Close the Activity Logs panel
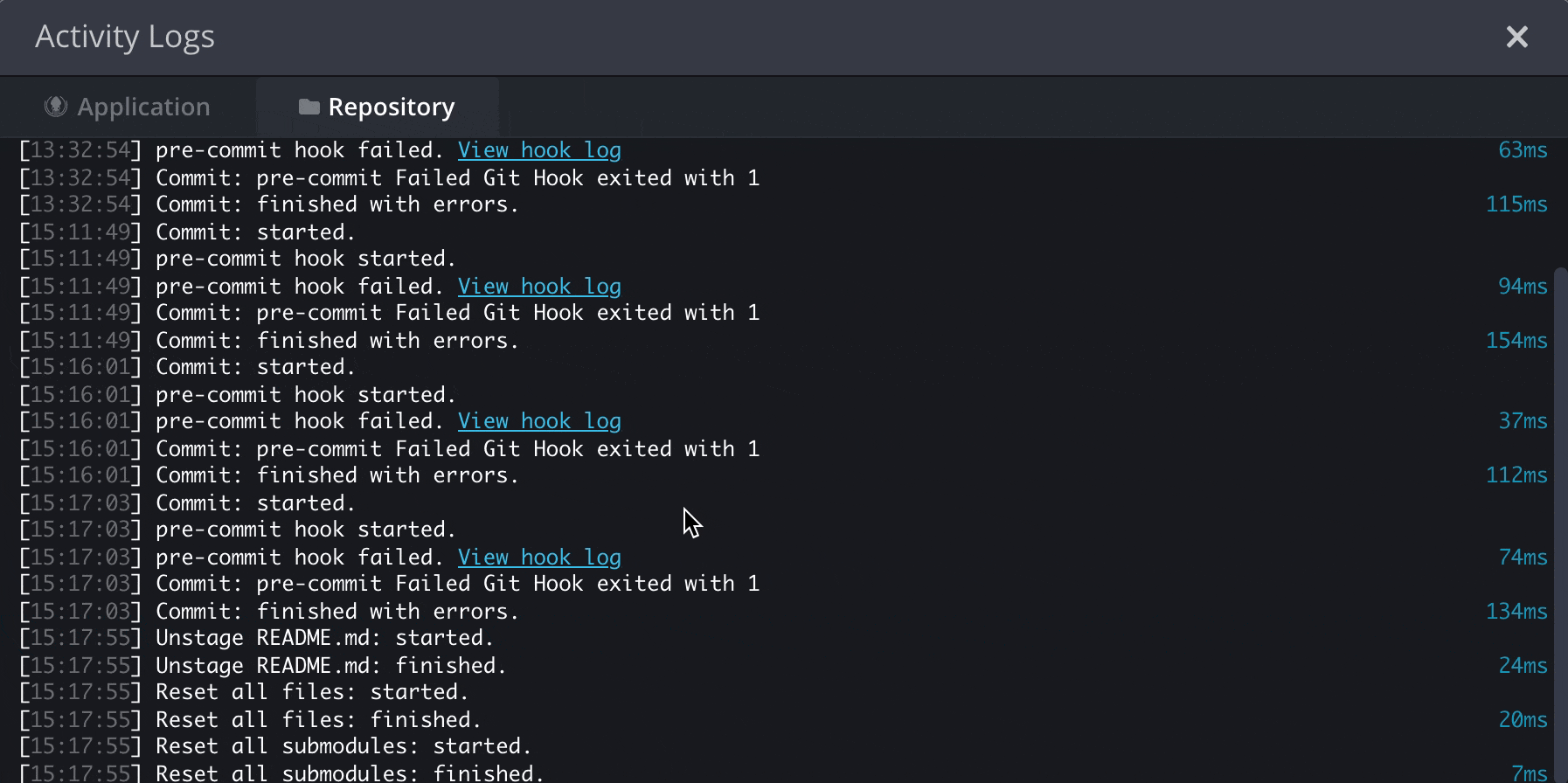The height and width of the screenshot is (783, 1568). (x=1516, y=37)
